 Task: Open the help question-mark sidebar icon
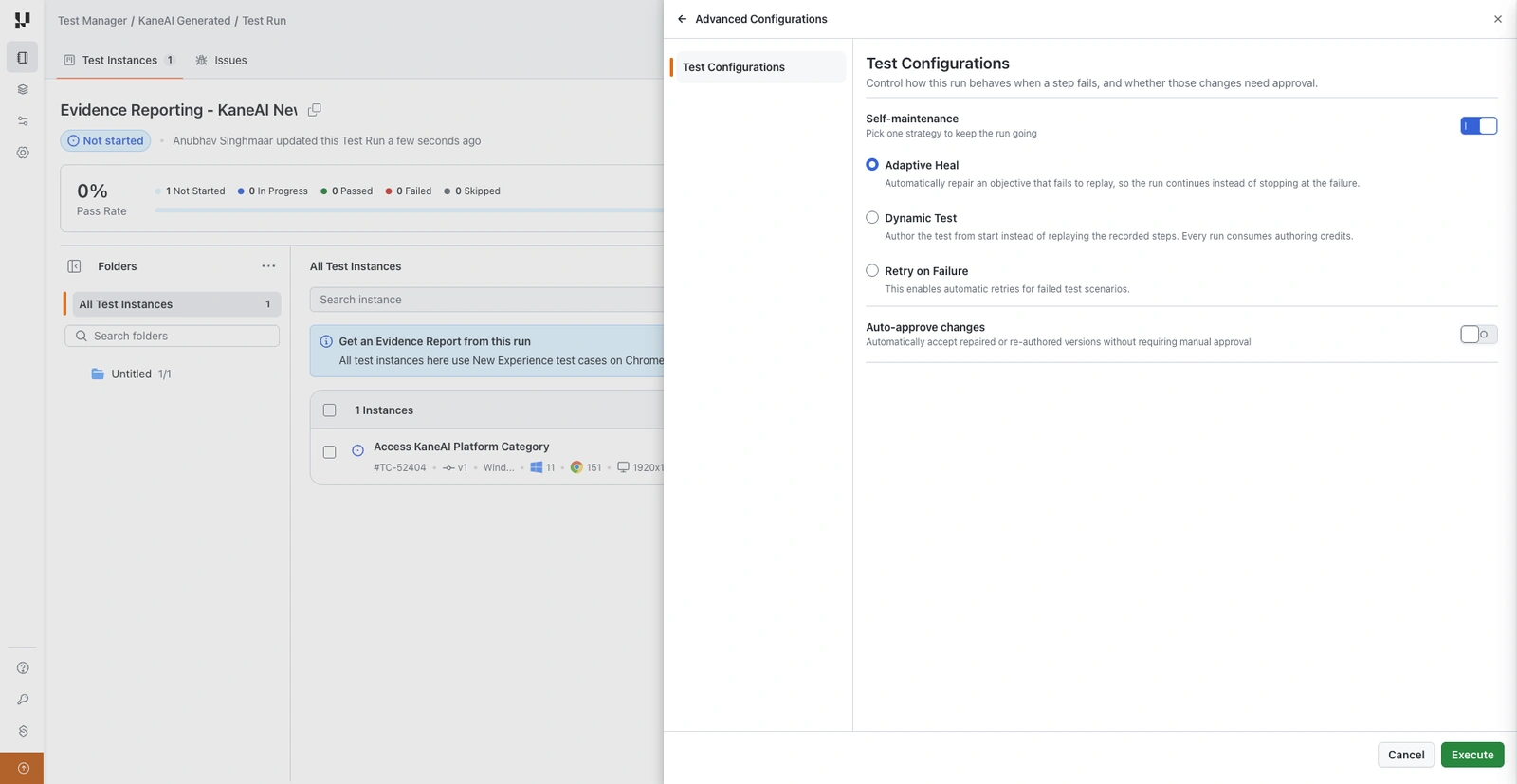click(23, 667)
